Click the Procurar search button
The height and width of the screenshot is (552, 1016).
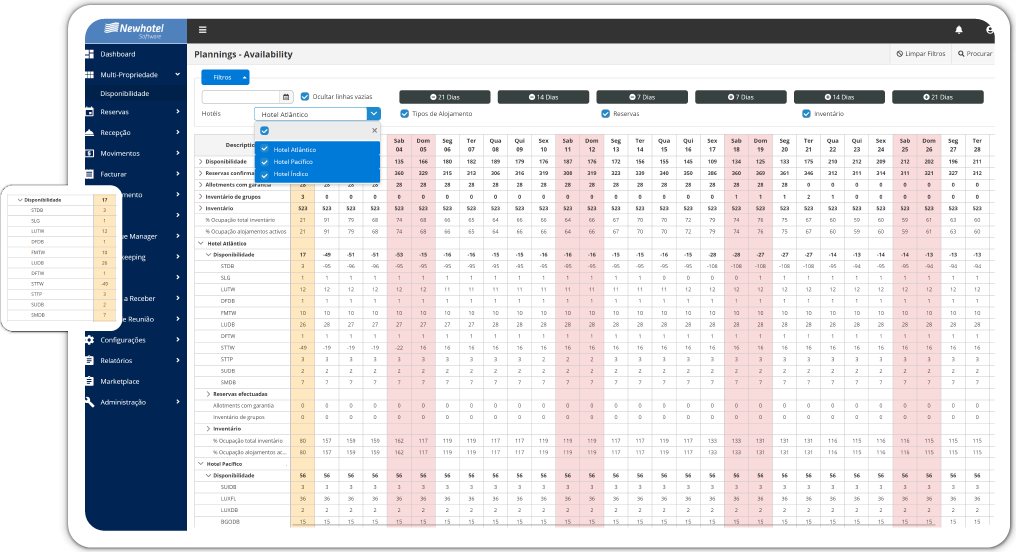click(975, 54)
